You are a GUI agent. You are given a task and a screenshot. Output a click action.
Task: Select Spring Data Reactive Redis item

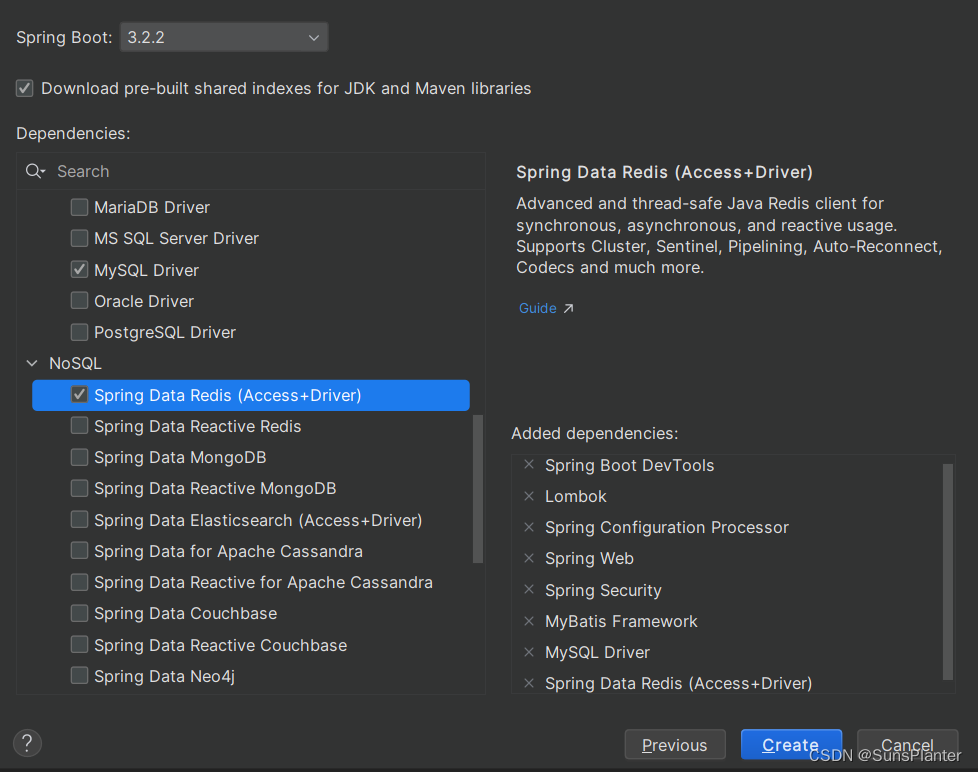(197, 426)
